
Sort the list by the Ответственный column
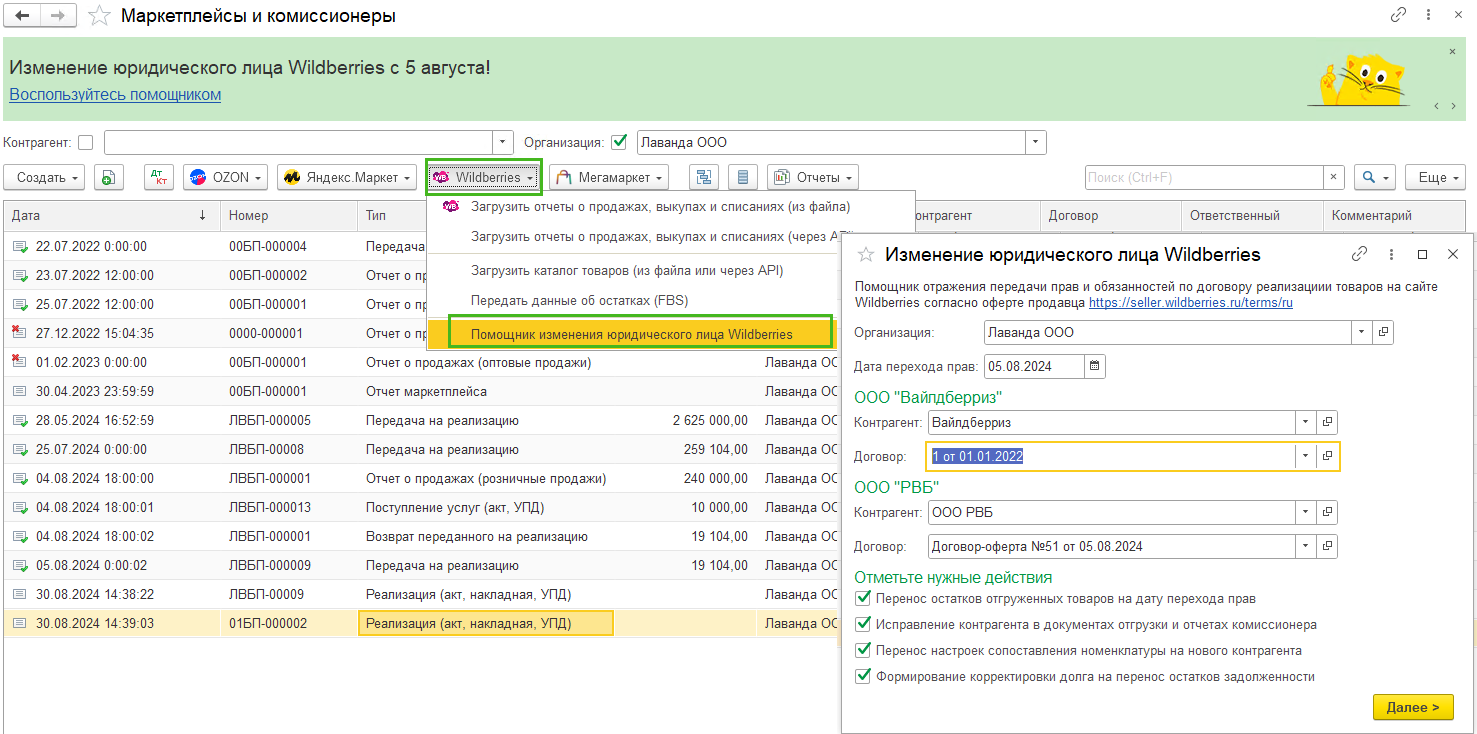1252,215
